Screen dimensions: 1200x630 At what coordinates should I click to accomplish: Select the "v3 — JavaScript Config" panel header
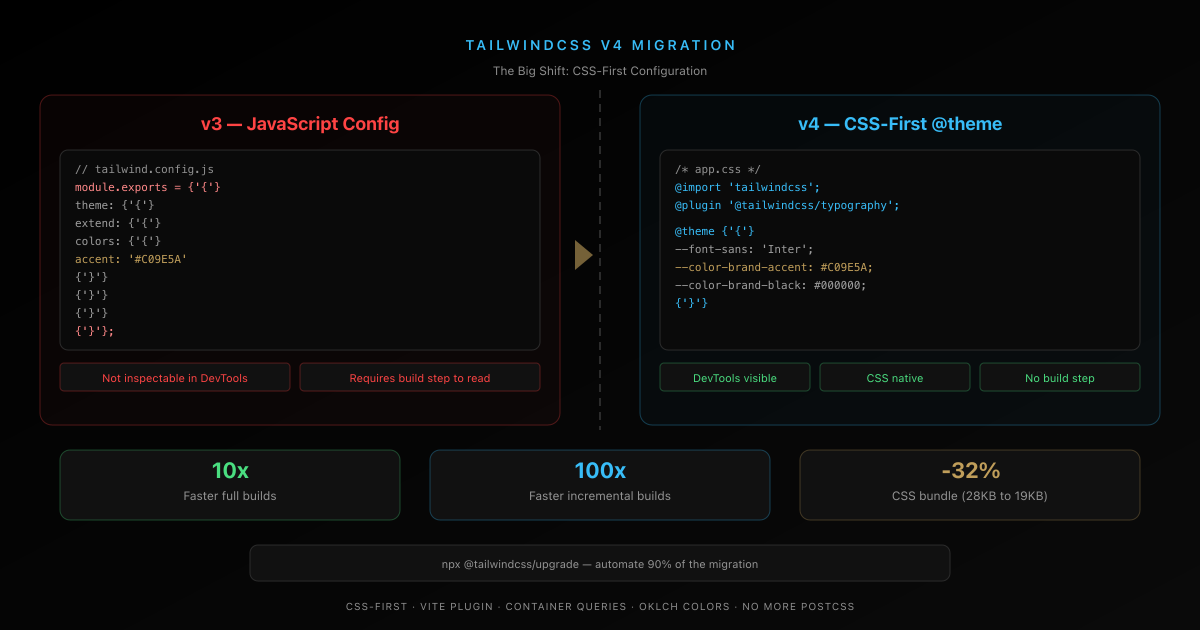(x=299, y=123)
